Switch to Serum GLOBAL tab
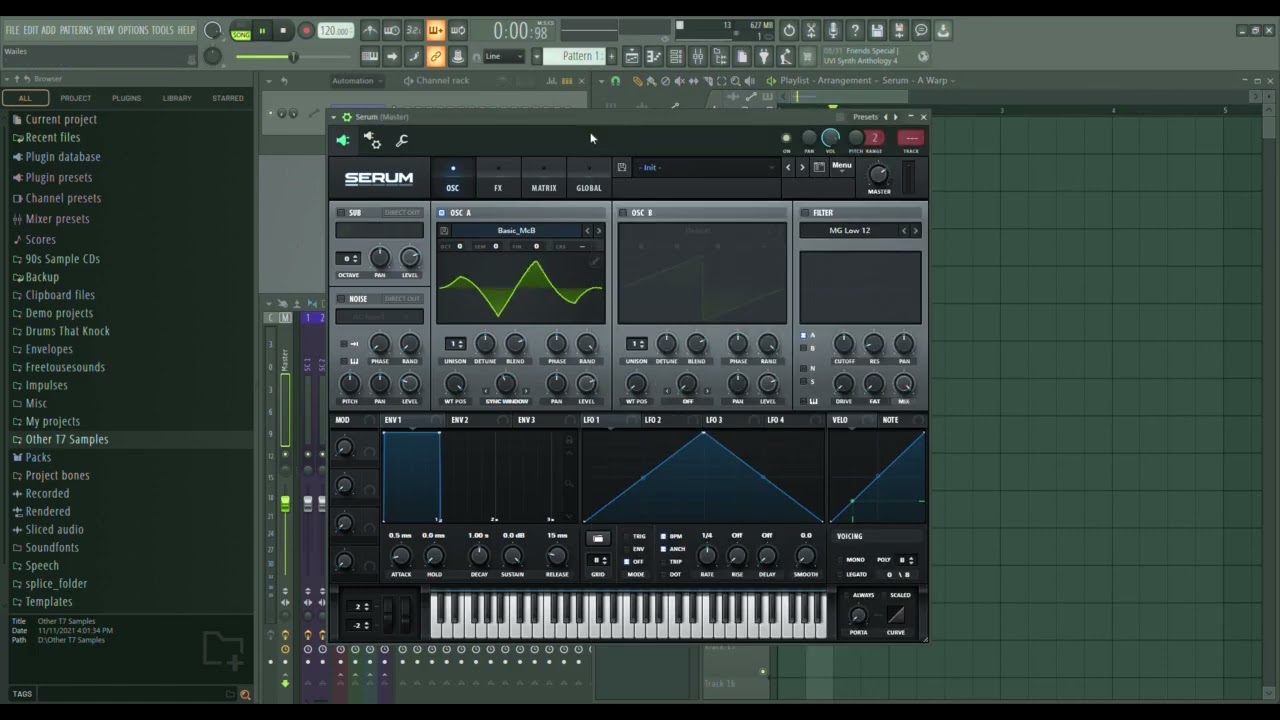This screenshot has width=1280, height=720. [x=589, y=180]
